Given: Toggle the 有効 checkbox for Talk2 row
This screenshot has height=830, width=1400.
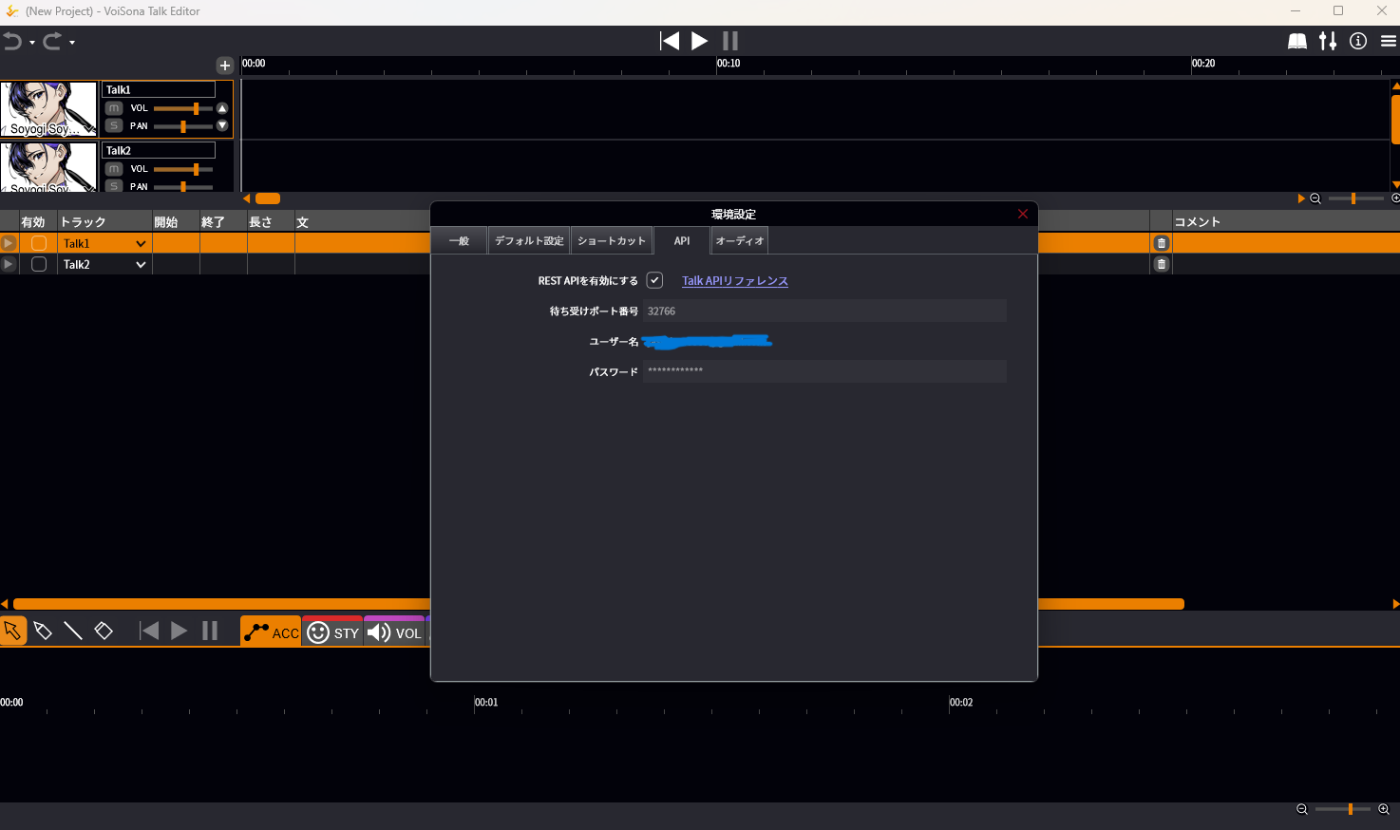Looking at the screenshot, I should click(39, 264).
